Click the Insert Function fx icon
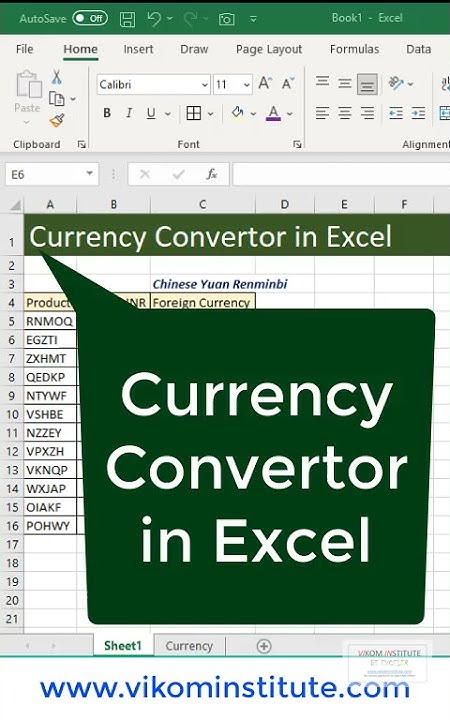Image resolution: width=450 pixels, height=720 pixels. pos(211,174)
